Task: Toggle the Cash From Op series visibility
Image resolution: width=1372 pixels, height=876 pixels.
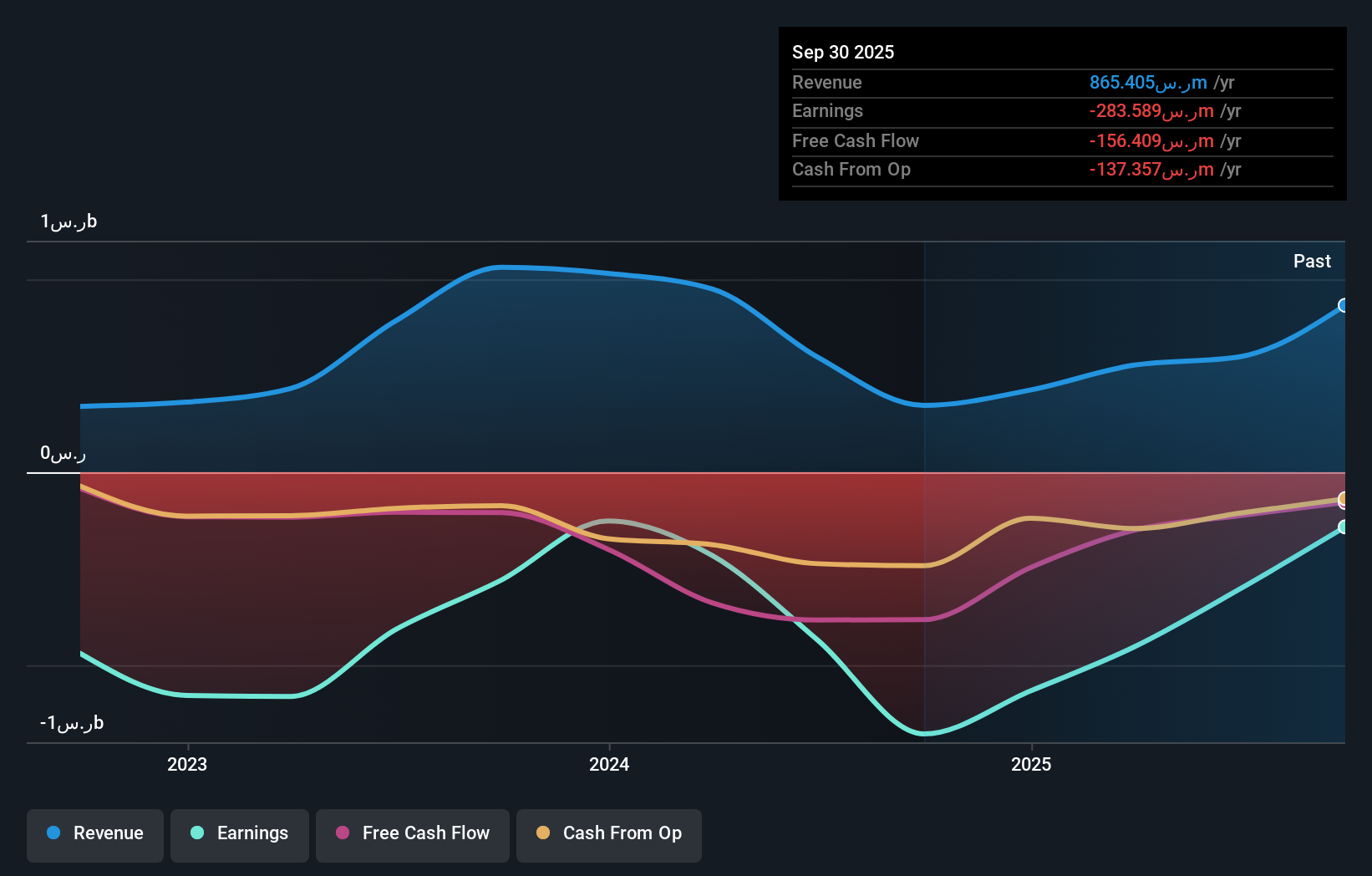Action: [608, 833]
